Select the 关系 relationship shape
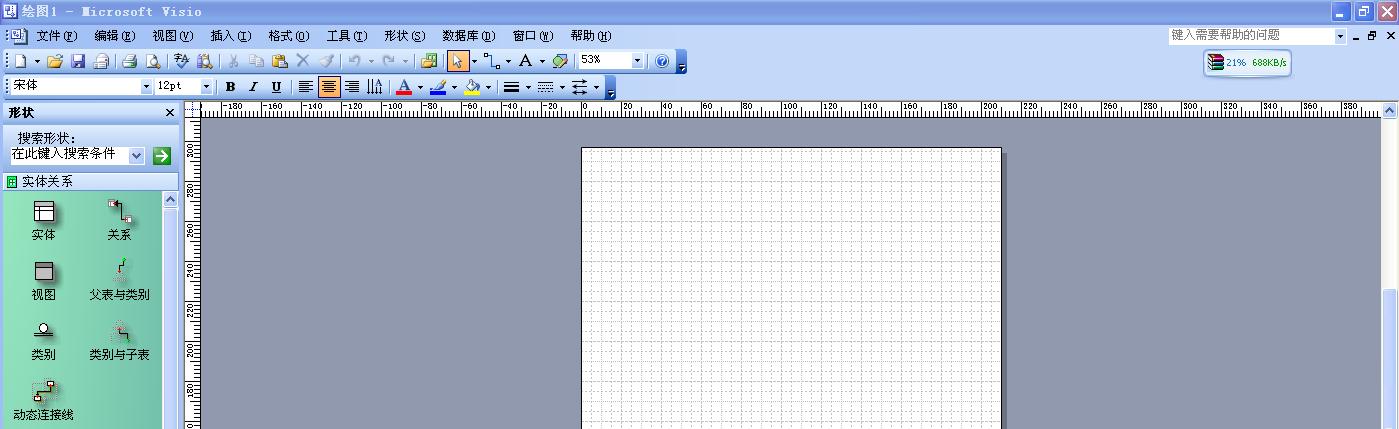The image size is (1399, 429). click(119, 221)
